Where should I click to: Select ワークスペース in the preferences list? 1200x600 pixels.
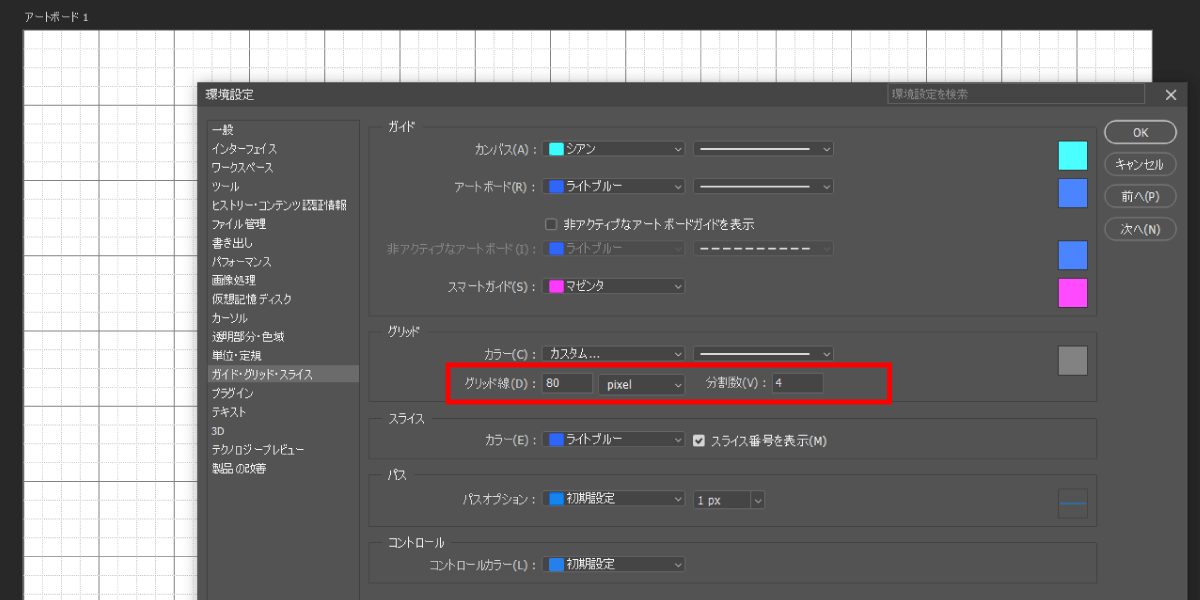pos(283,167)
